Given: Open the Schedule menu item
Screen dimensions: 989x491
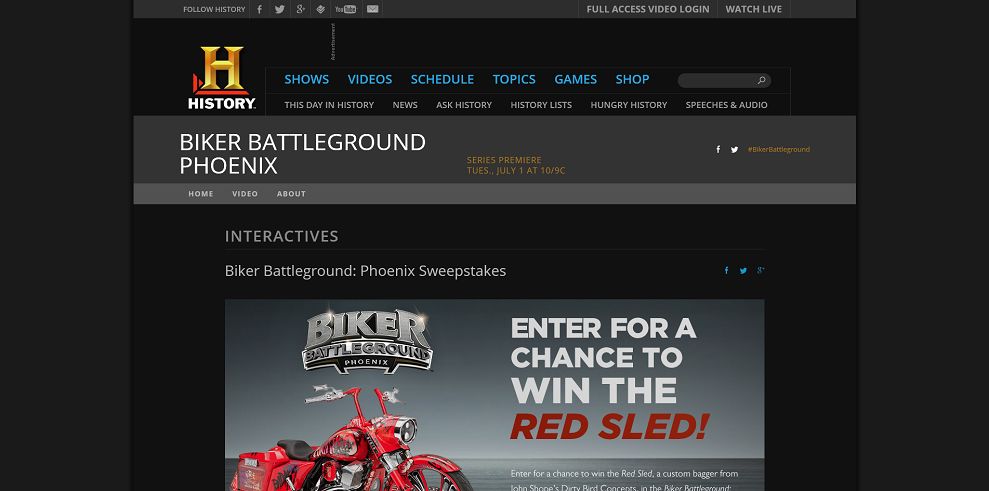Looking at the screenshot, I should 442,80.
